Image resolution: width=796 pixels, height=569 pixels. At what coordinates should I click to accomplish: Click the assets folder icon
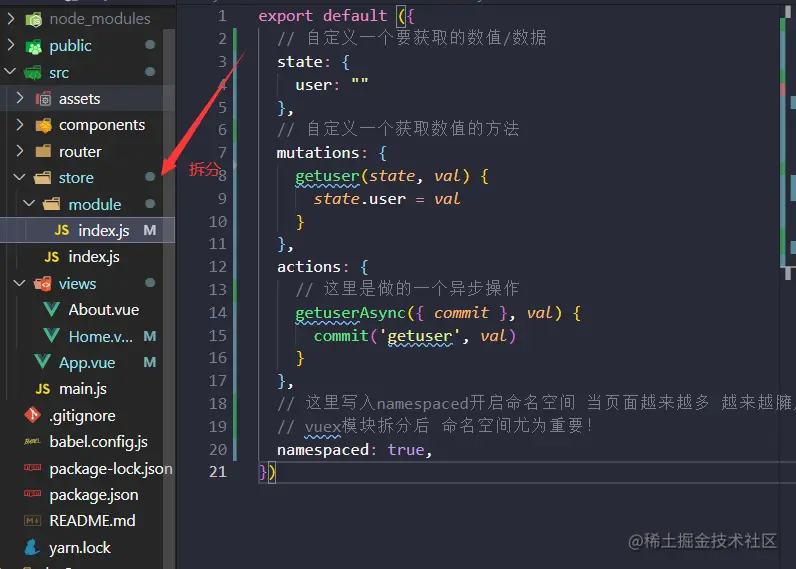pos(44,98)
